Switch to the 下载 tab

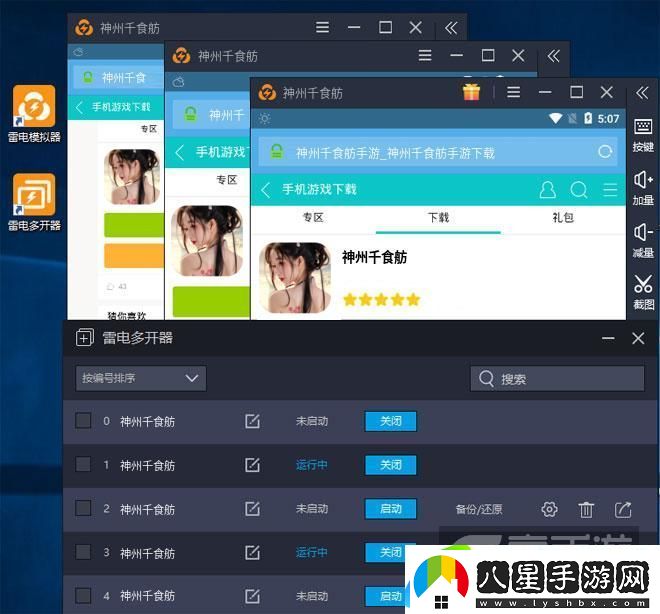tap(438, 218)
